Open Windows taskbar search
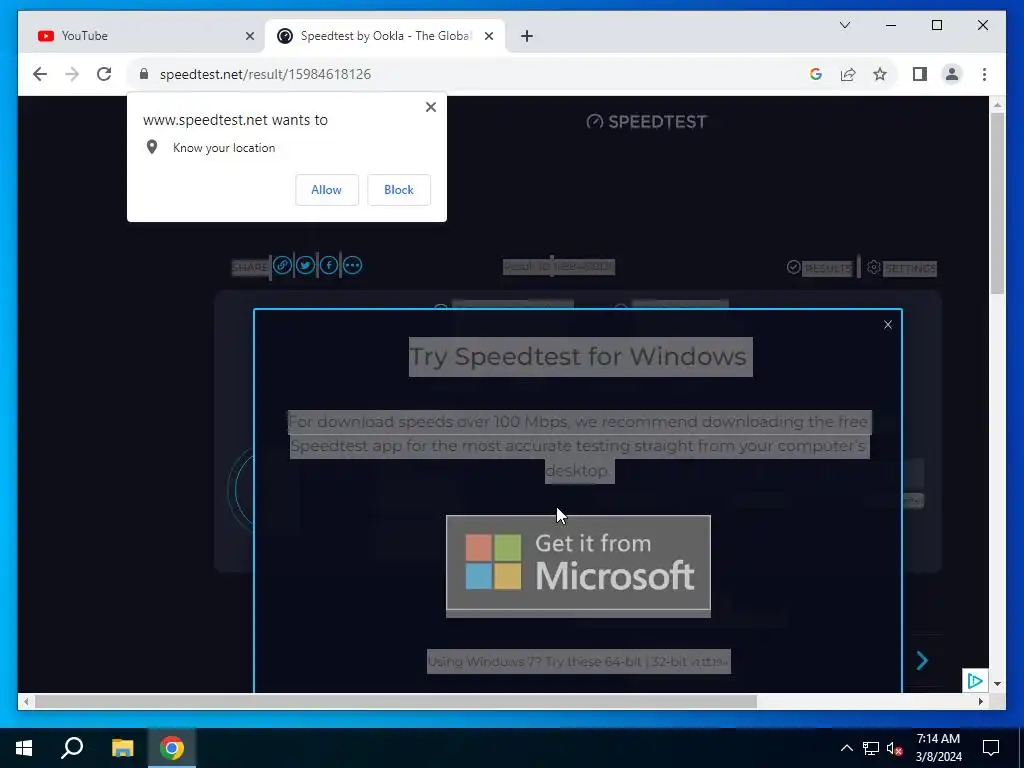1024x768 pixels. [x=72, y=748]
